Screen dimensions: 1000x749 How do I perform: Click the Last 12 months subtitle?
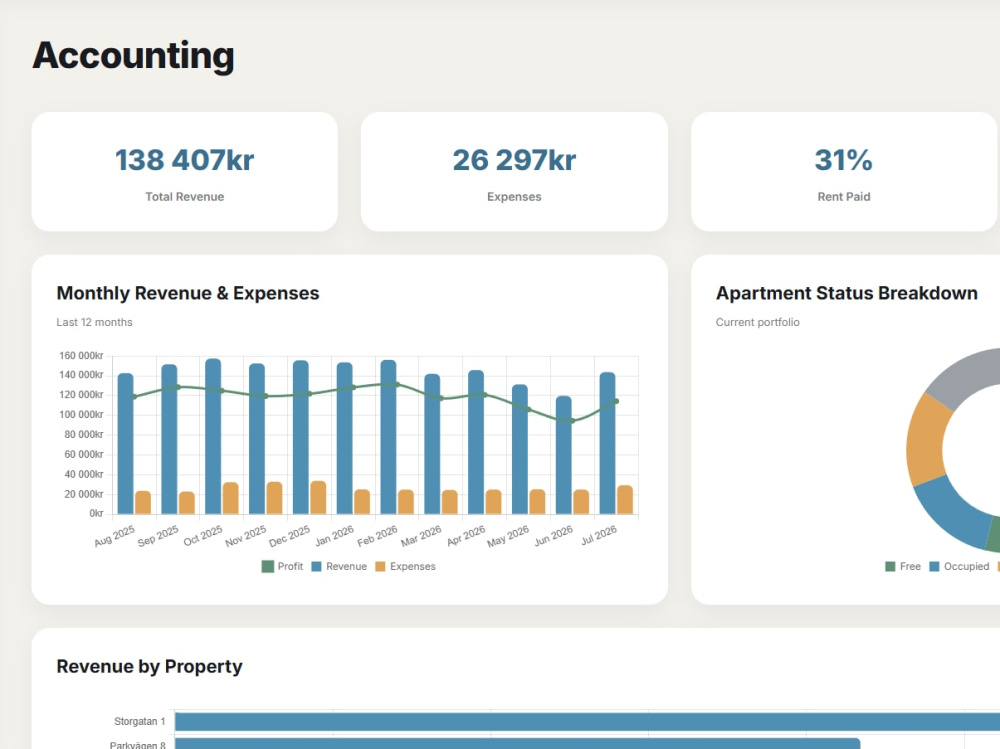pos(94,322)
